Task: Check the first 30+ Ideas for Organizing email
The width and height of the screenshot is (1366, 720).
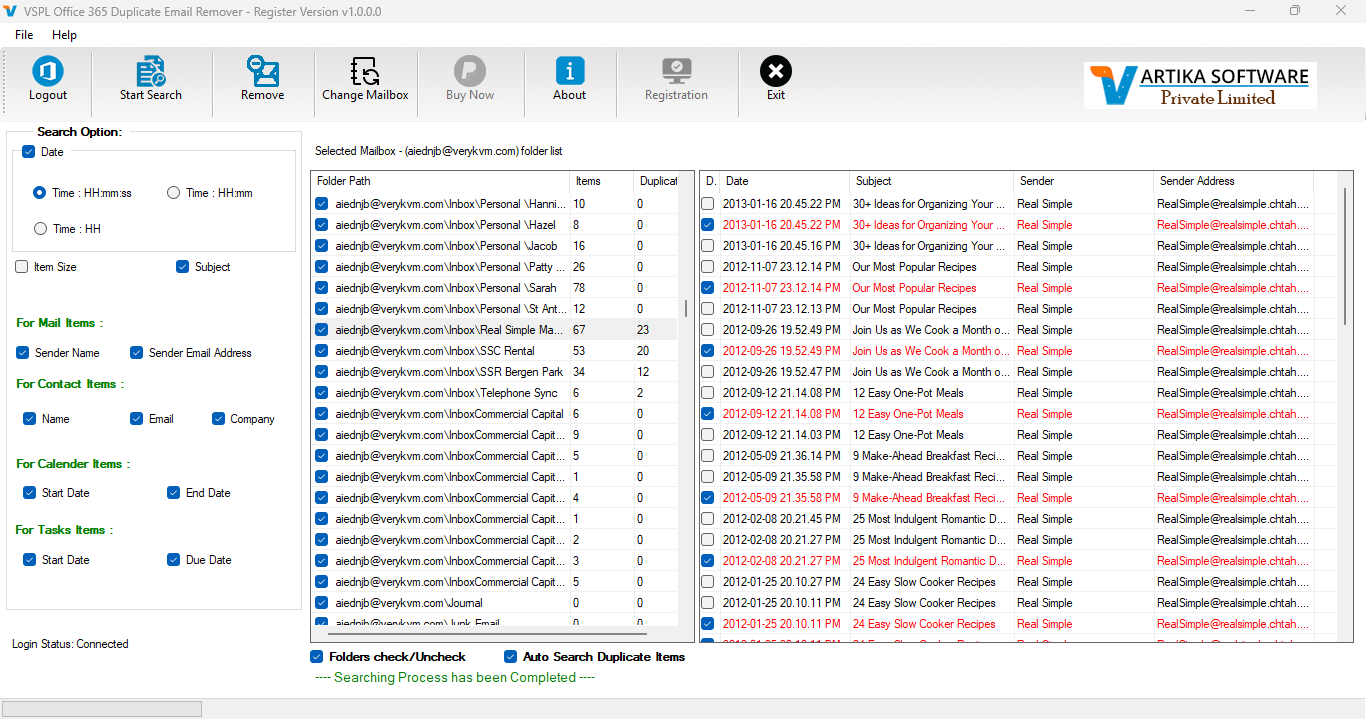Action: (708, 204)
